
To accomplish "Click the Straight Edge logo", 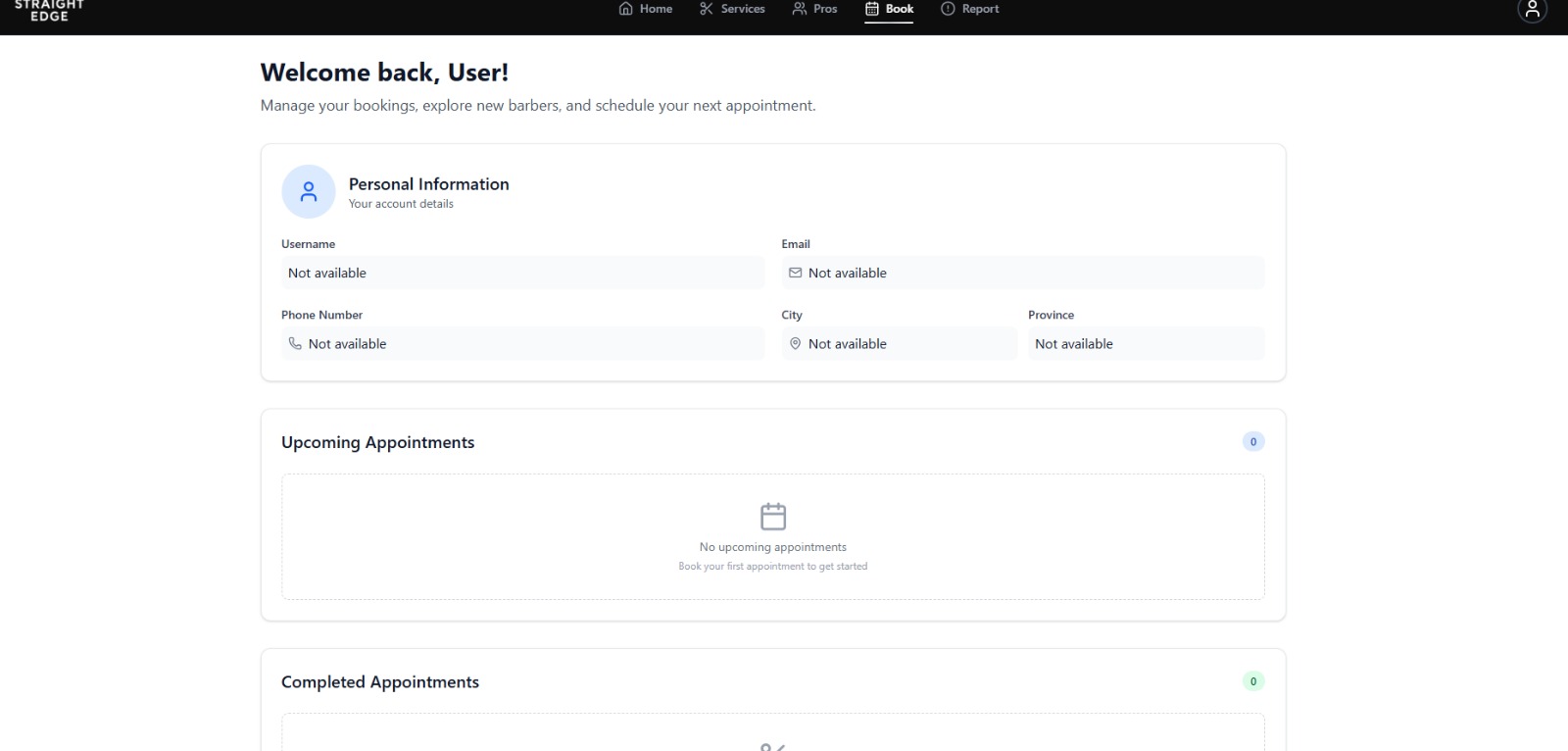I will tap(49, 10).
